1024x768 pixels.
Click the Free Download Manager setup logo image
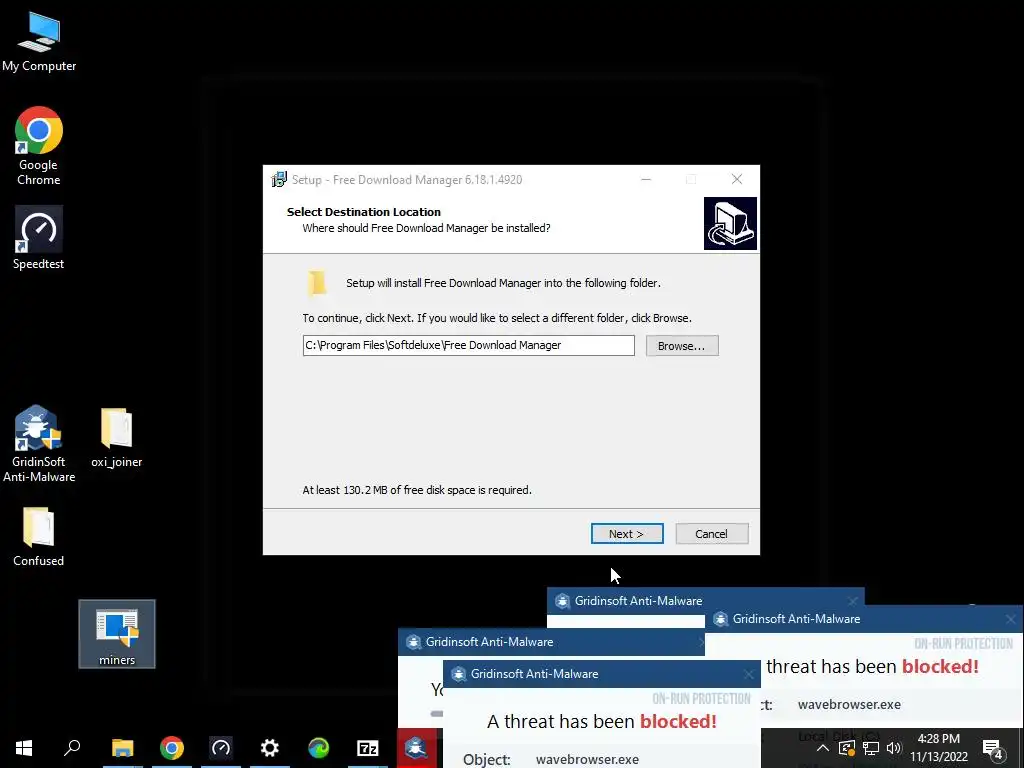point(730,223)
